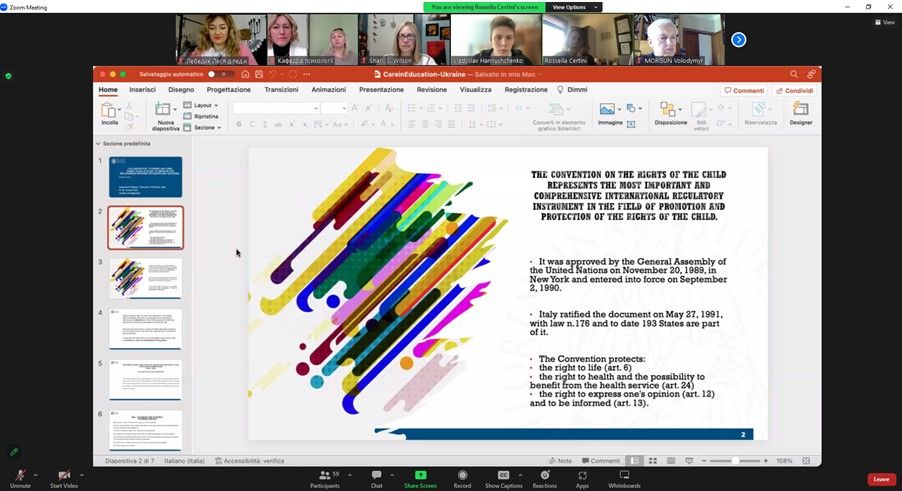The image size is (902, 491).
Task: Click the Condividi button
Action: click(x=794, y=90)
